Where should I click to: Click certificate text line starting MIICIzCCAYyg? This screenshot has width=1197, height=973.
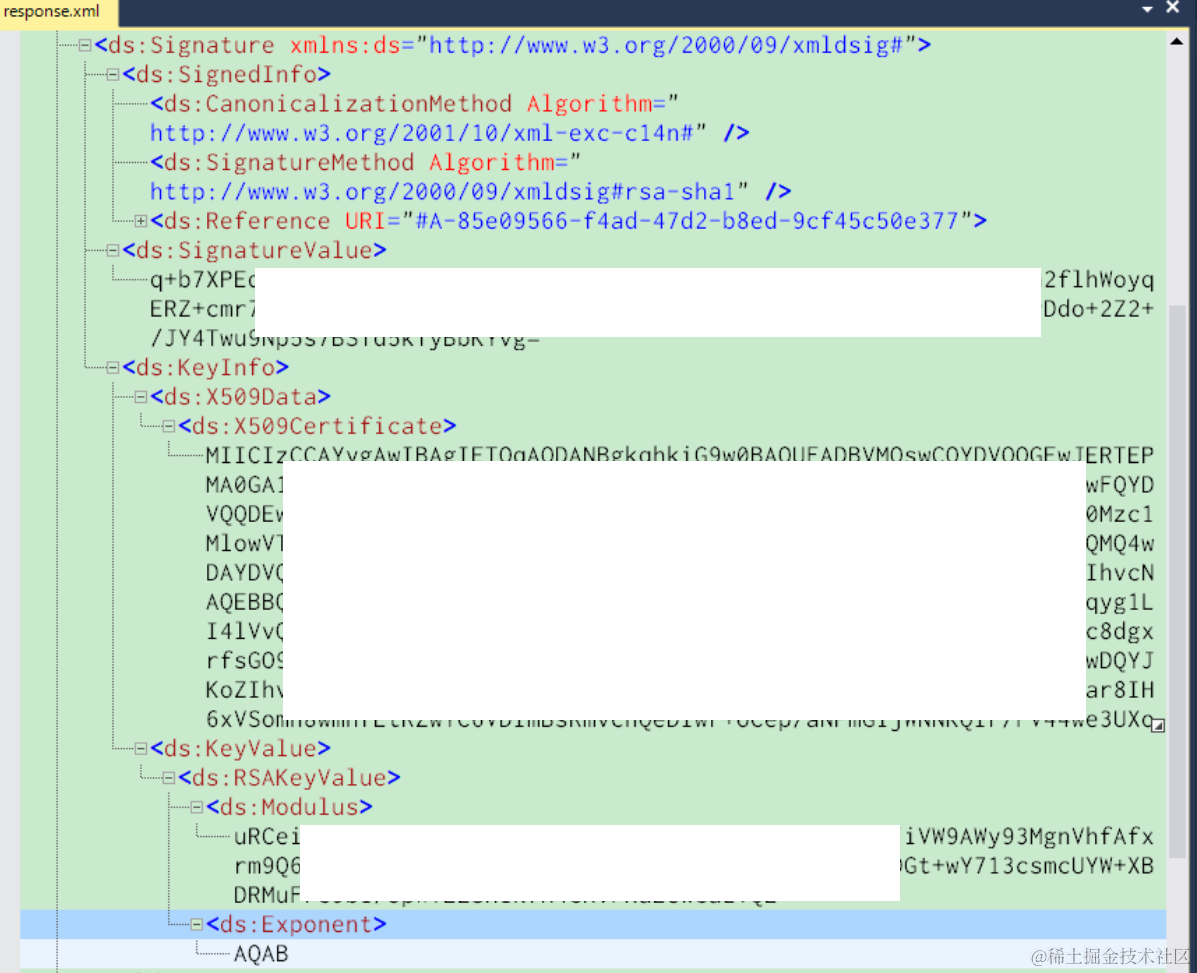click(679, 456)
